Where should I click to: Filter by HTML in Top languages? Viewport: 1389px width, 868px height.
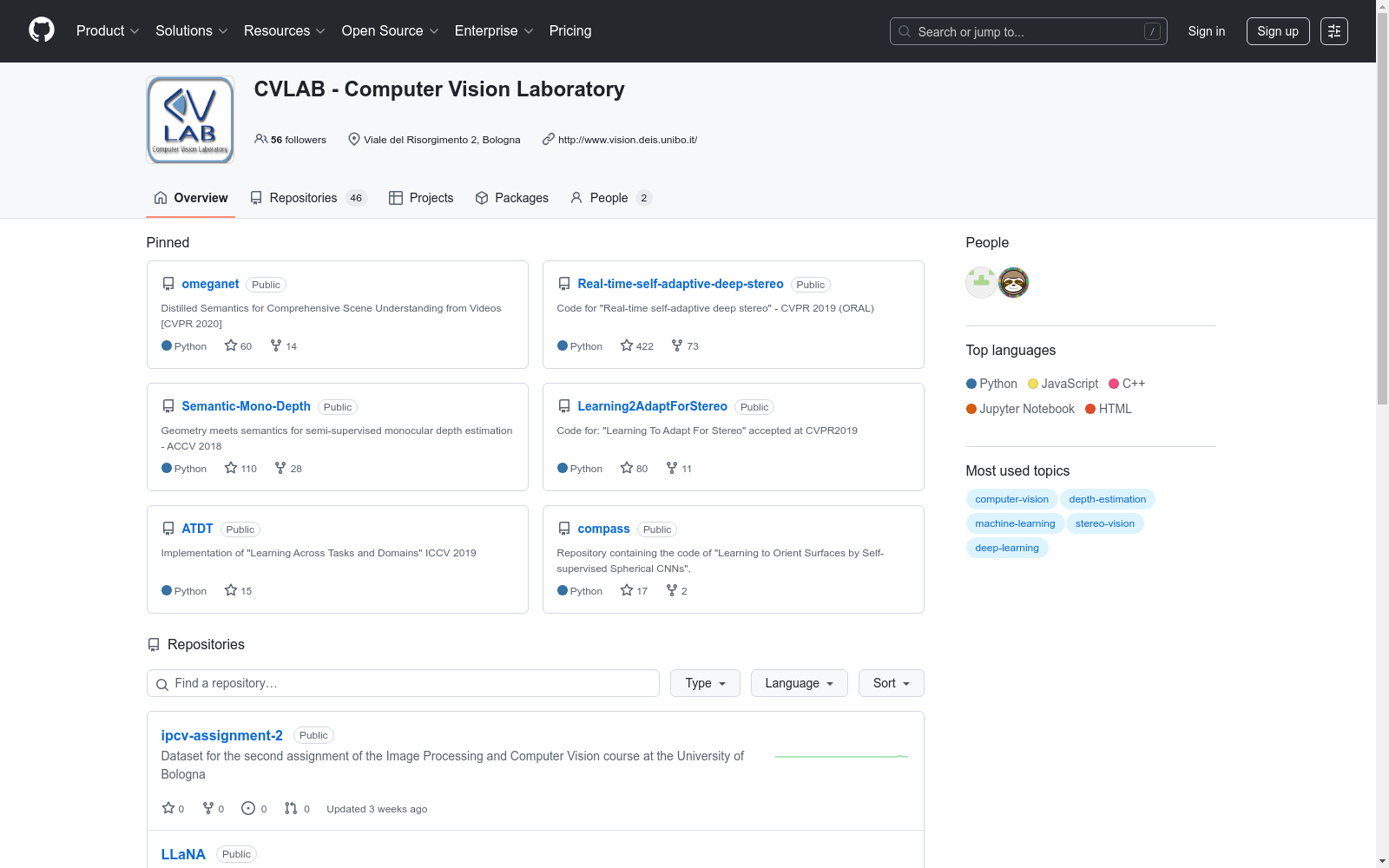(x=1109, y=409)
